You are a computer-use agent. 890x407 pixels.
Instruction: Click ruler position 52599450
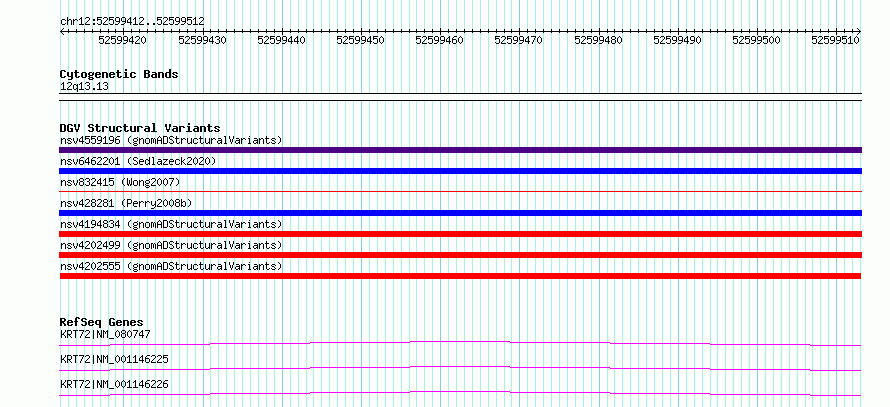pyautogui.click(x=360, y=40)
